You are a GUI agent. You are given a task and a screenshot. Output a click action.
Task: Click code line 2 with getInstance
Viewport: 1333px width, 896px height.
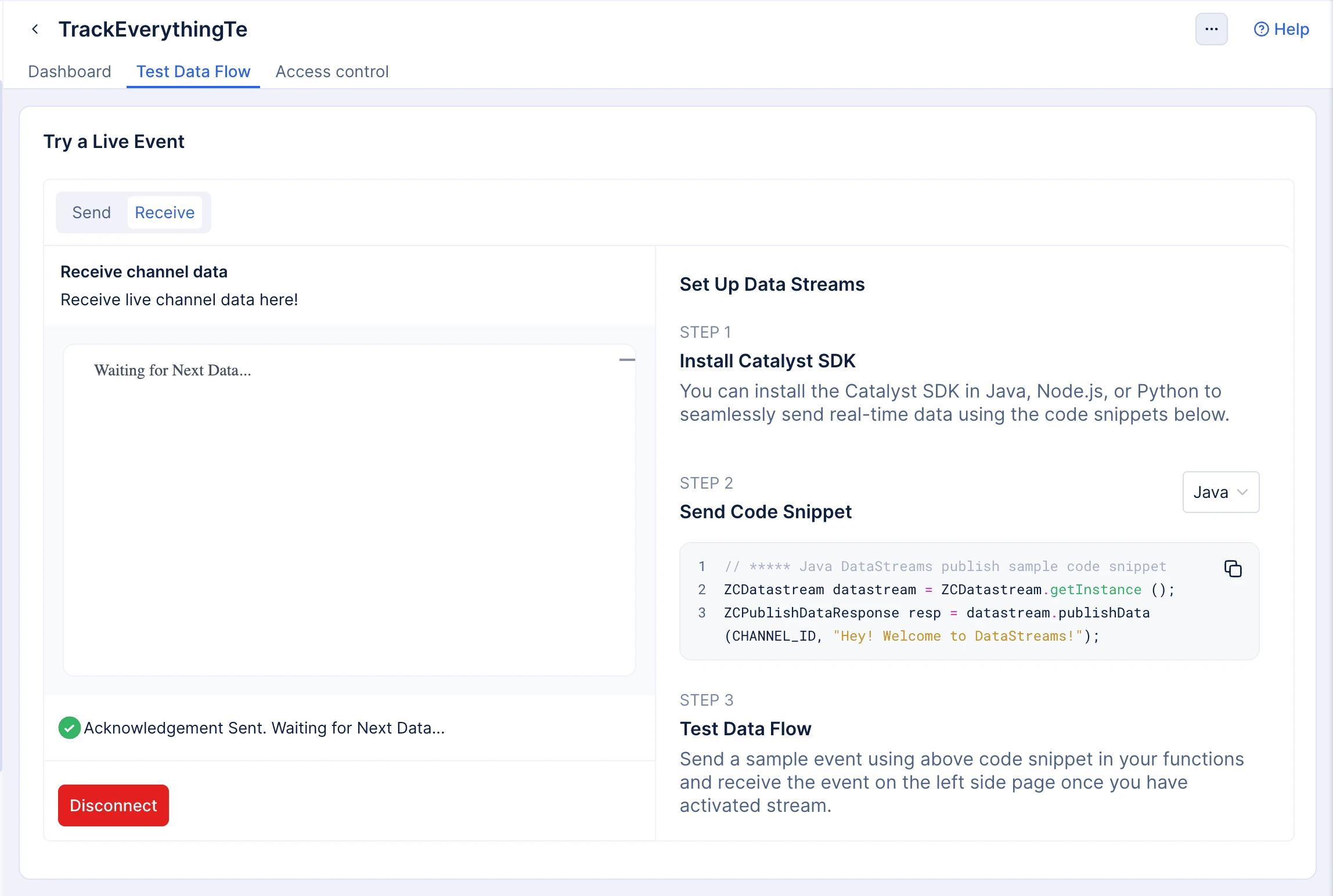point(949,590)
